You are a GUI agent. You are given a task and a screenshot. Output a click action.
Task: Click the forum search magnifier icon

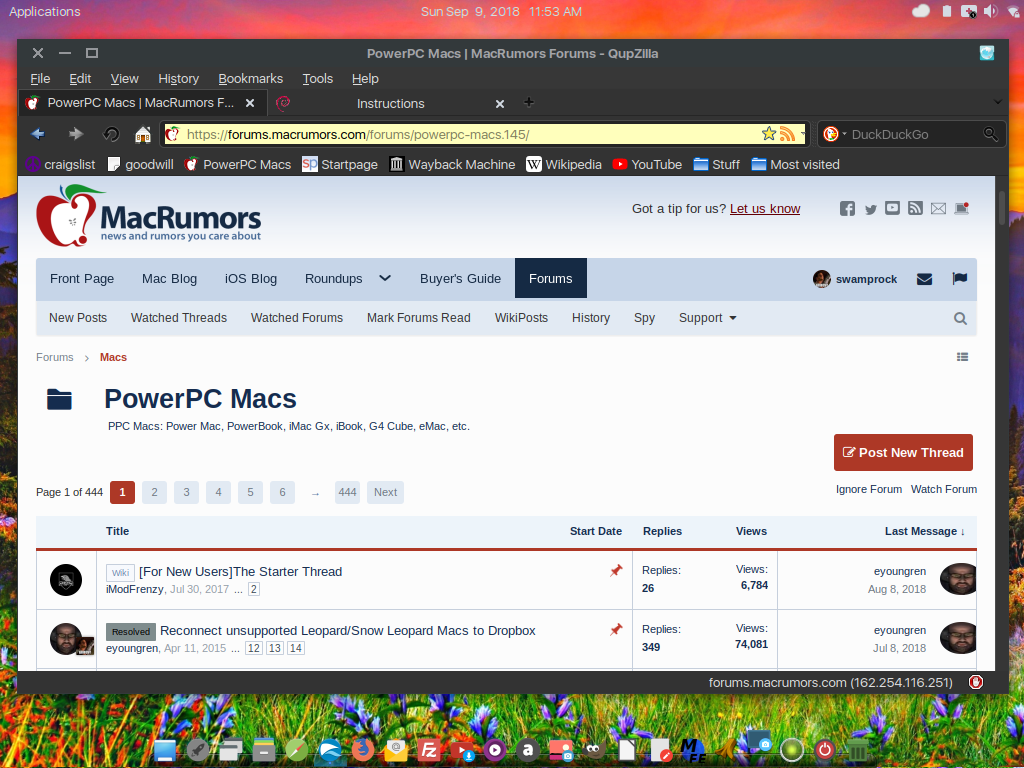[960, 318]
